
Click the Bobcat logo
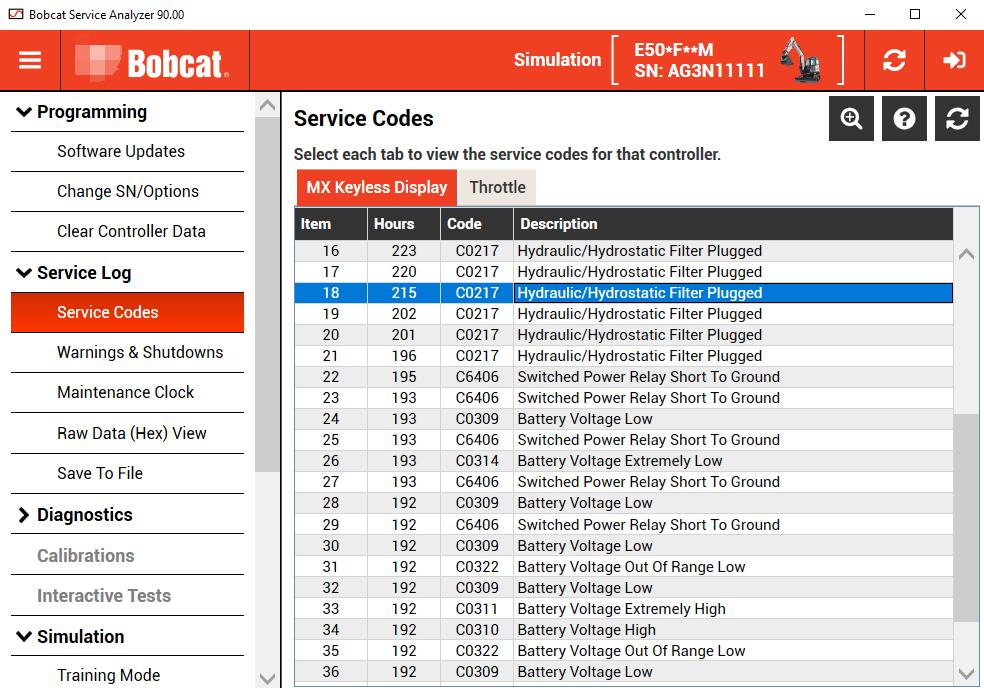pyautogui.click(x=151, y=63)
